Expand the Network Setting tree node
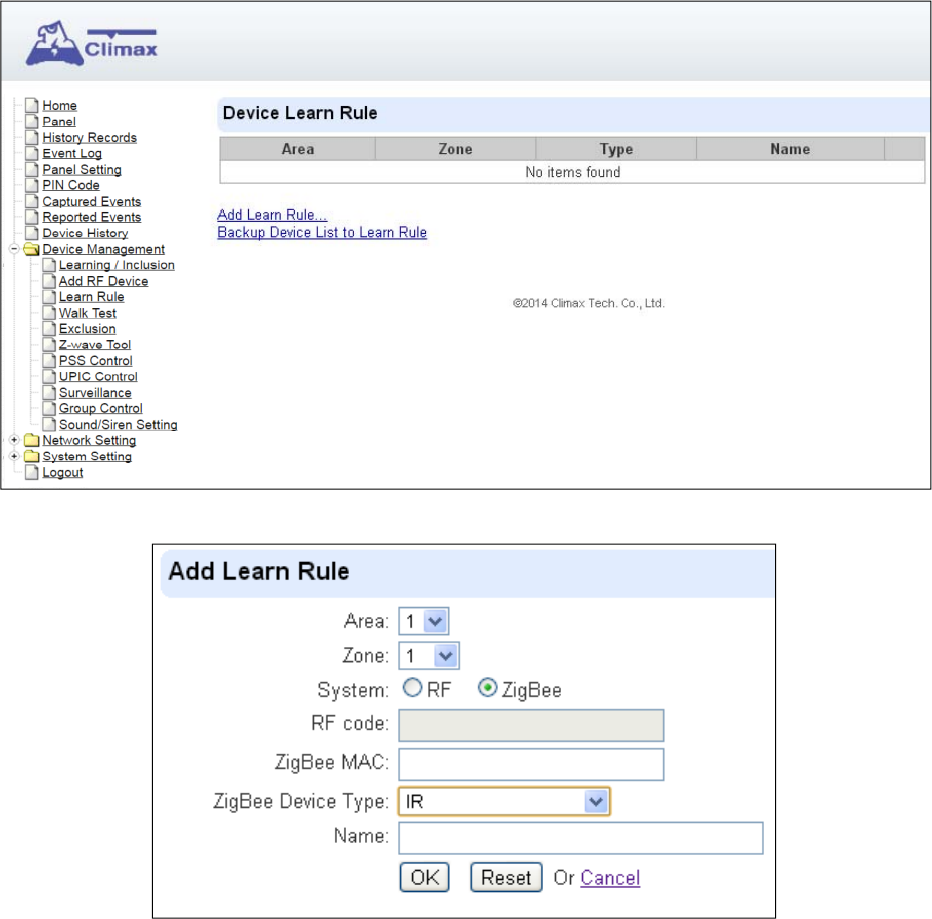 [14, 440]
